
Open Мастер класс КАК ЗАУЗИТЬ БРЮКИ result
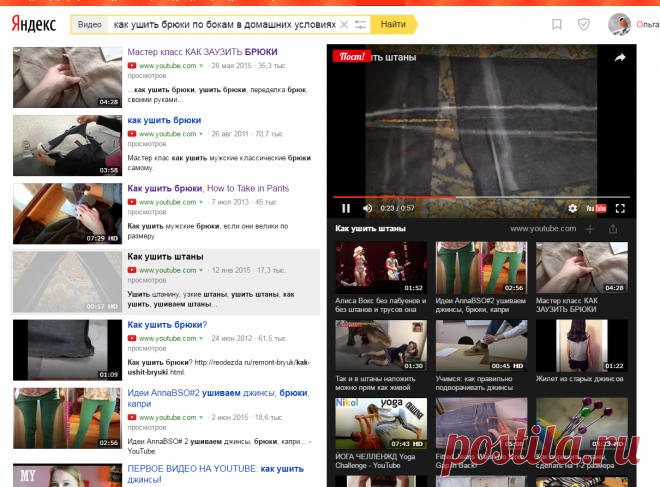coord(202,52)
